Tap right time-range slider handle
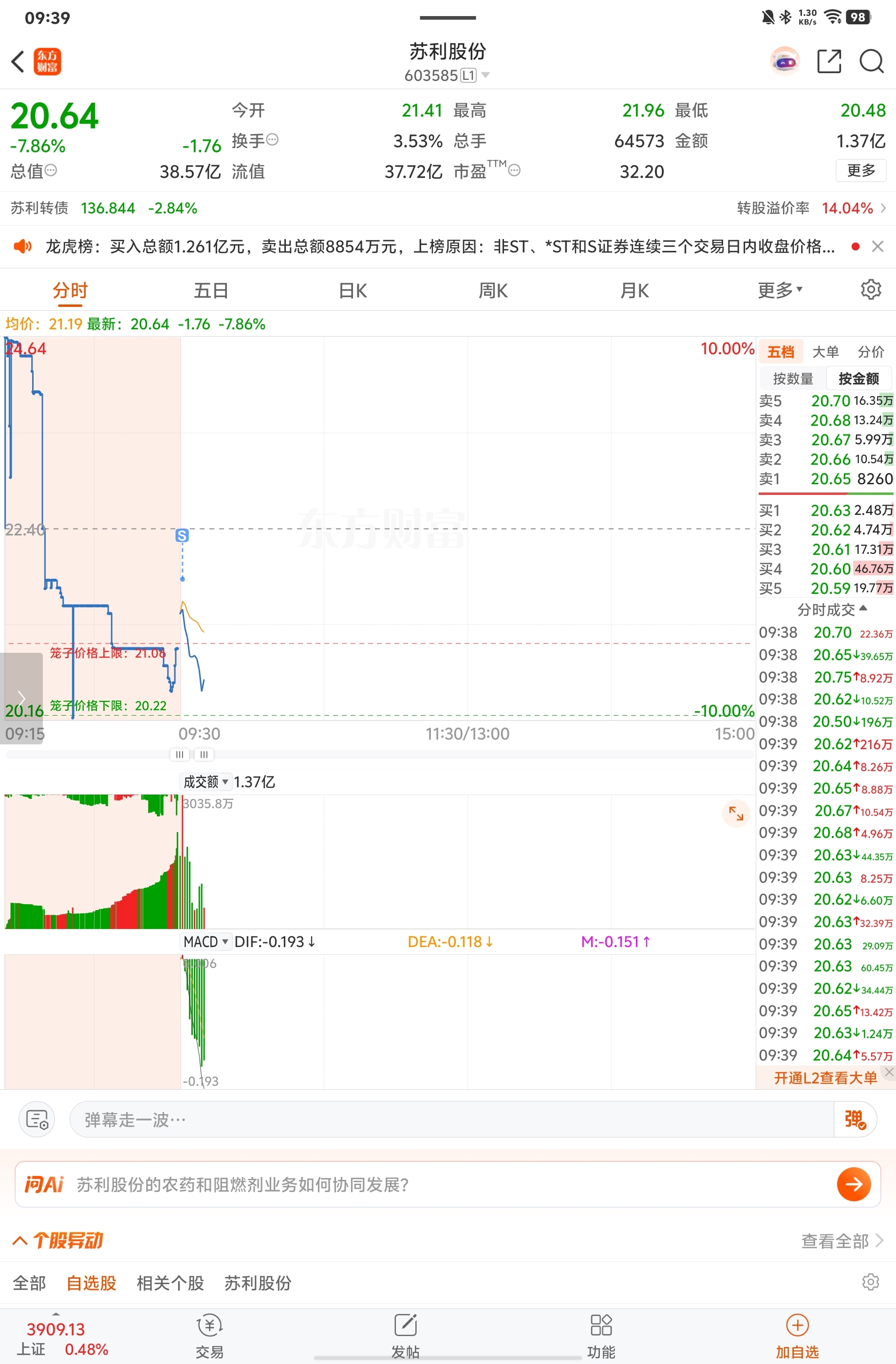Image resolution: width=896 pixels, height=1364 pixels. [204, 754]
